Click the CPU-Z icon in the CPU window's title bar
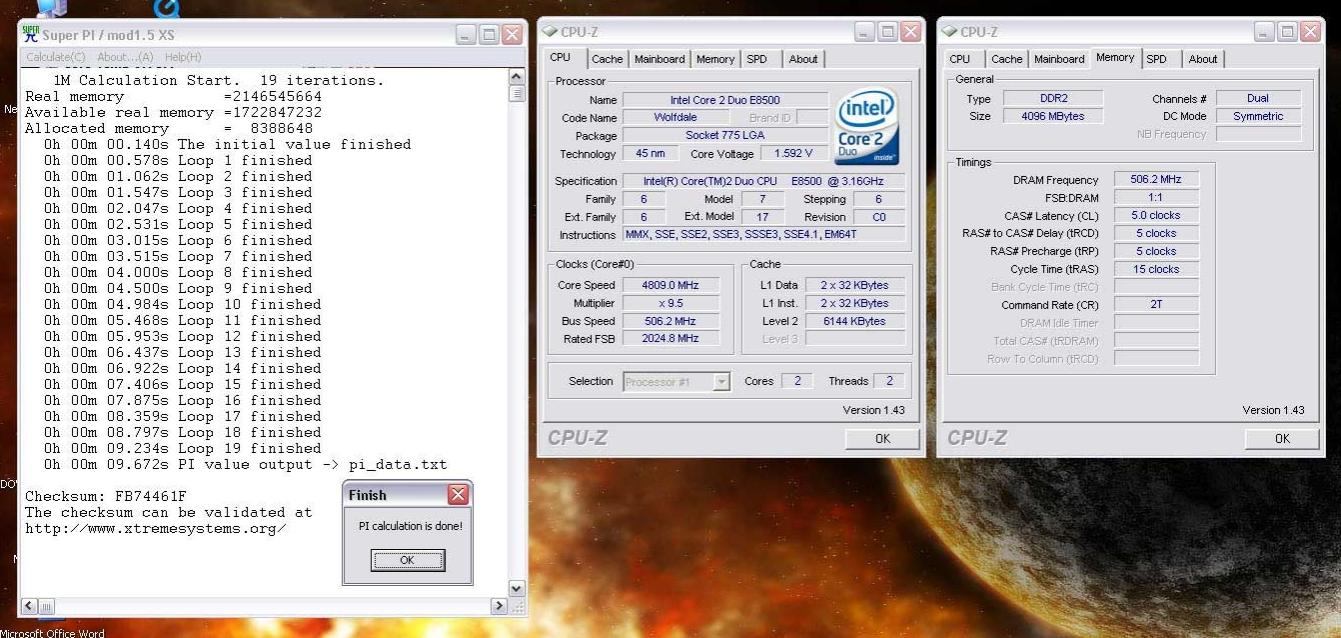 pyautogui.click(x=549, y=32)
